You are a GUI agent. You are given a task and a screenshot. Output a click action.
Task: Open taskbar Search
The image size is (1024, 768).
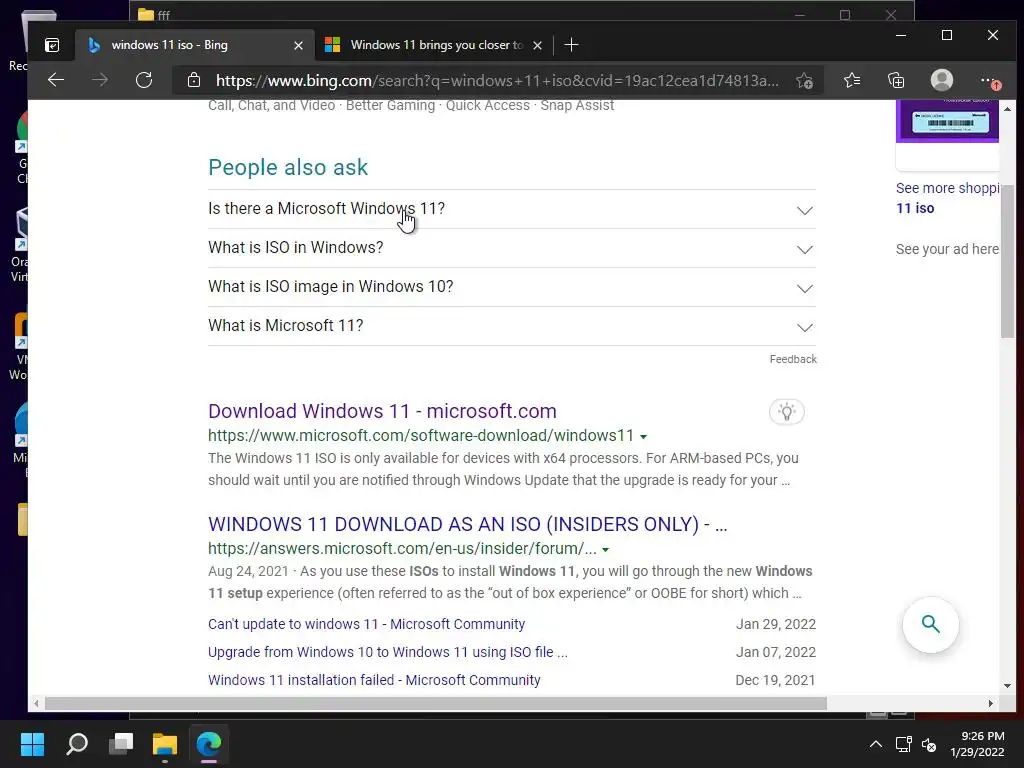[77, 744]
